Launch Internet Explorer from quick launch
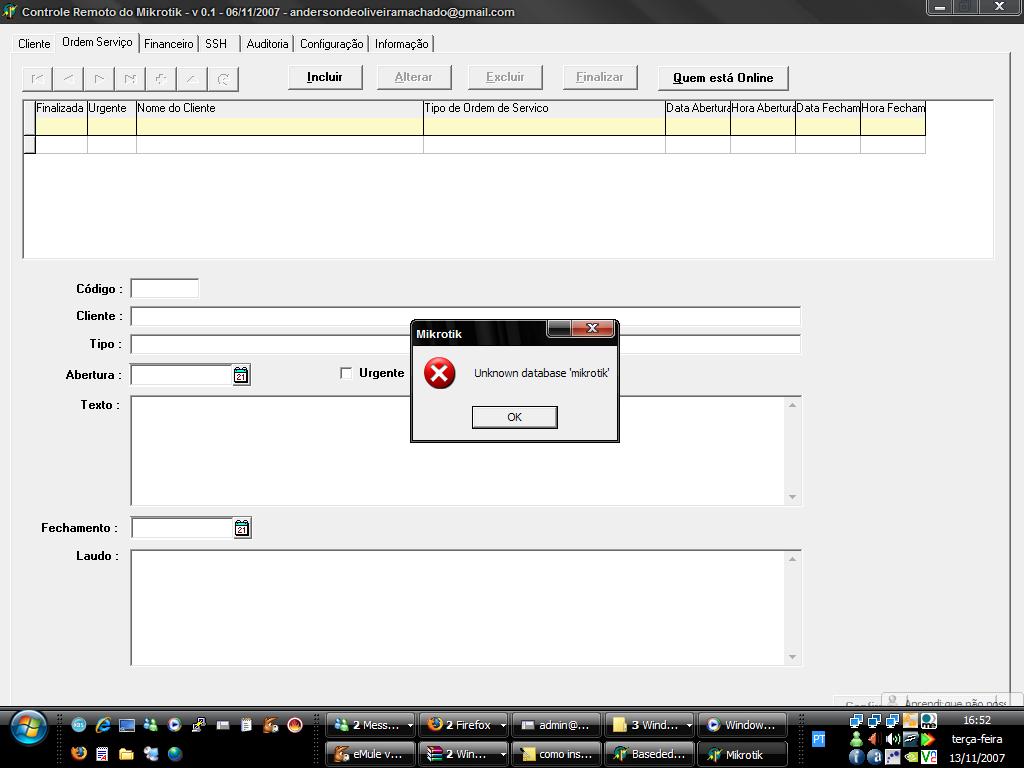Image resolution: width=1024 pixels, height=768 pixels. [103, 725]
